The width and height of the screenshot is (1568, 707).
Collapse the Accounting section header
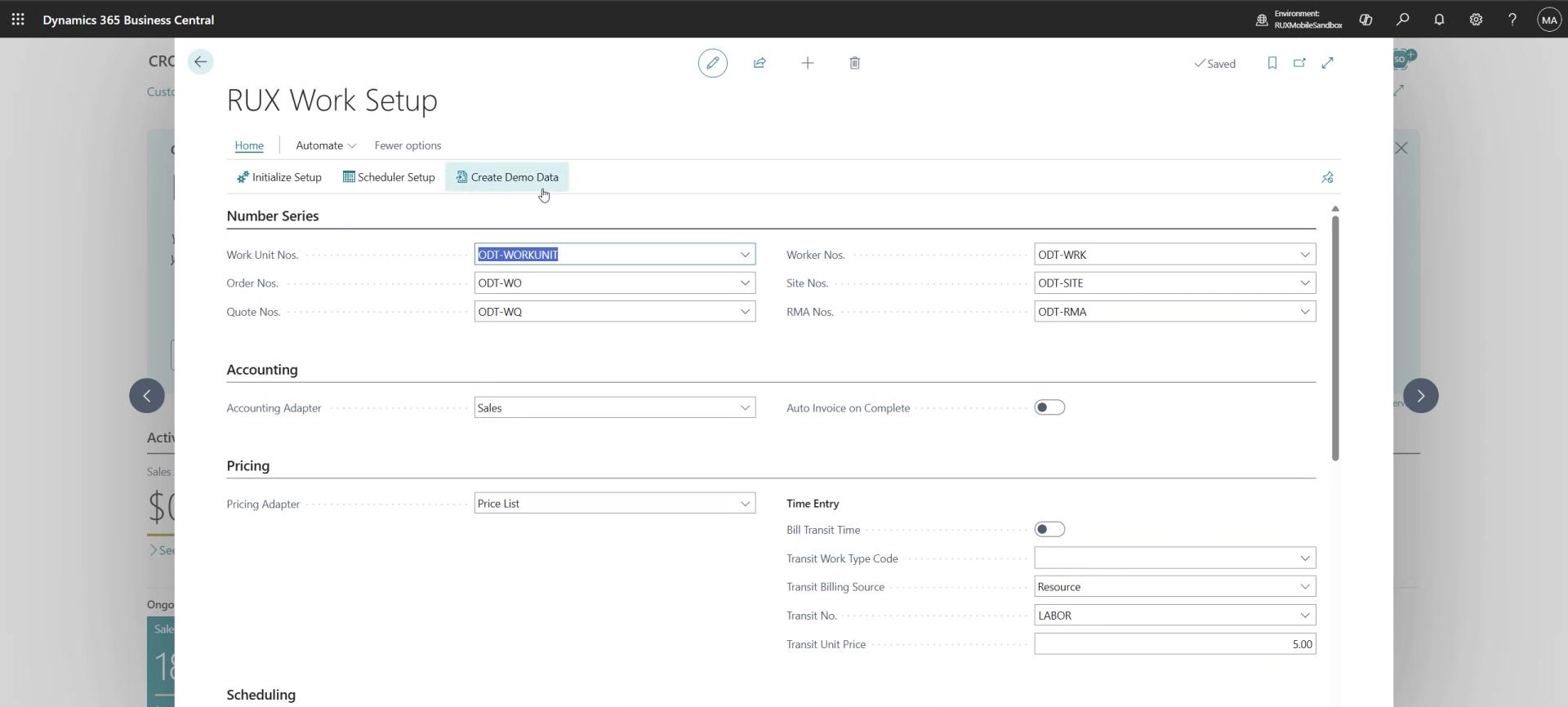click(262, 370)
